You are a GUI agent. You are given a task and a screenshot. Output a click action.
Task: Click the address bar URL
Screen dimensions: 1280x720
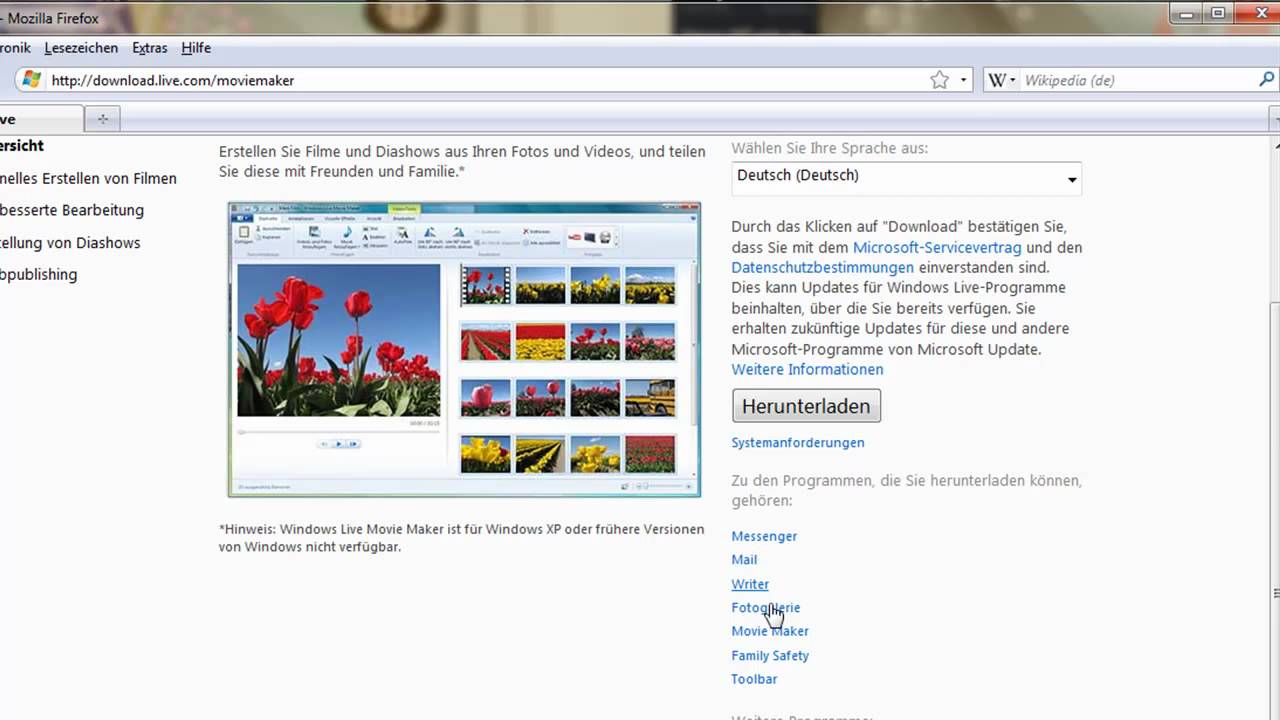173,80
